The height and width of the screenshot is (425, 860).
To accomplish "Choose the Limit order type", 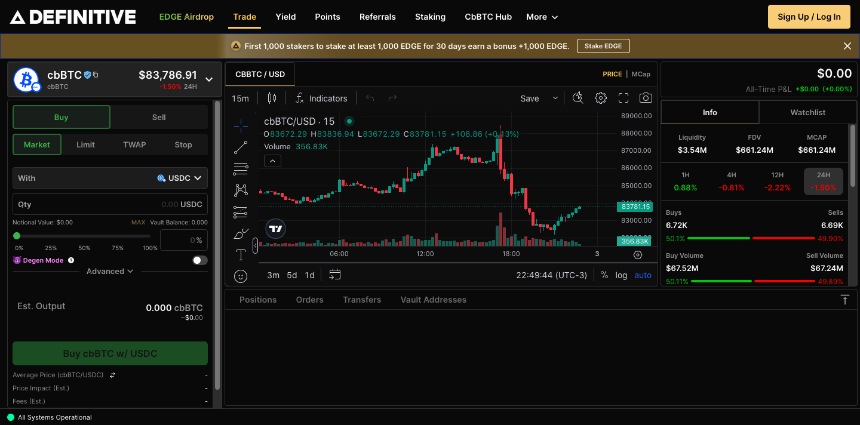I will 86,145.
